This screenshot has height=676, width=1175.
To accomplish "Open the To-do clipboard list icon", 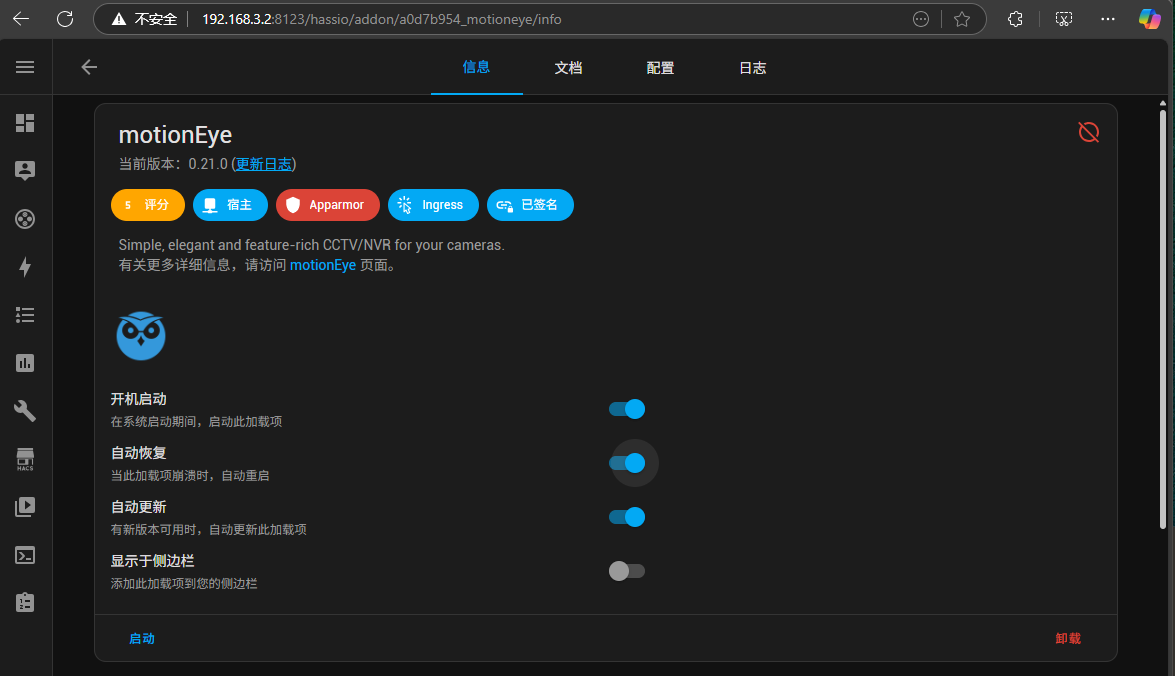I will tap(25, 602).
